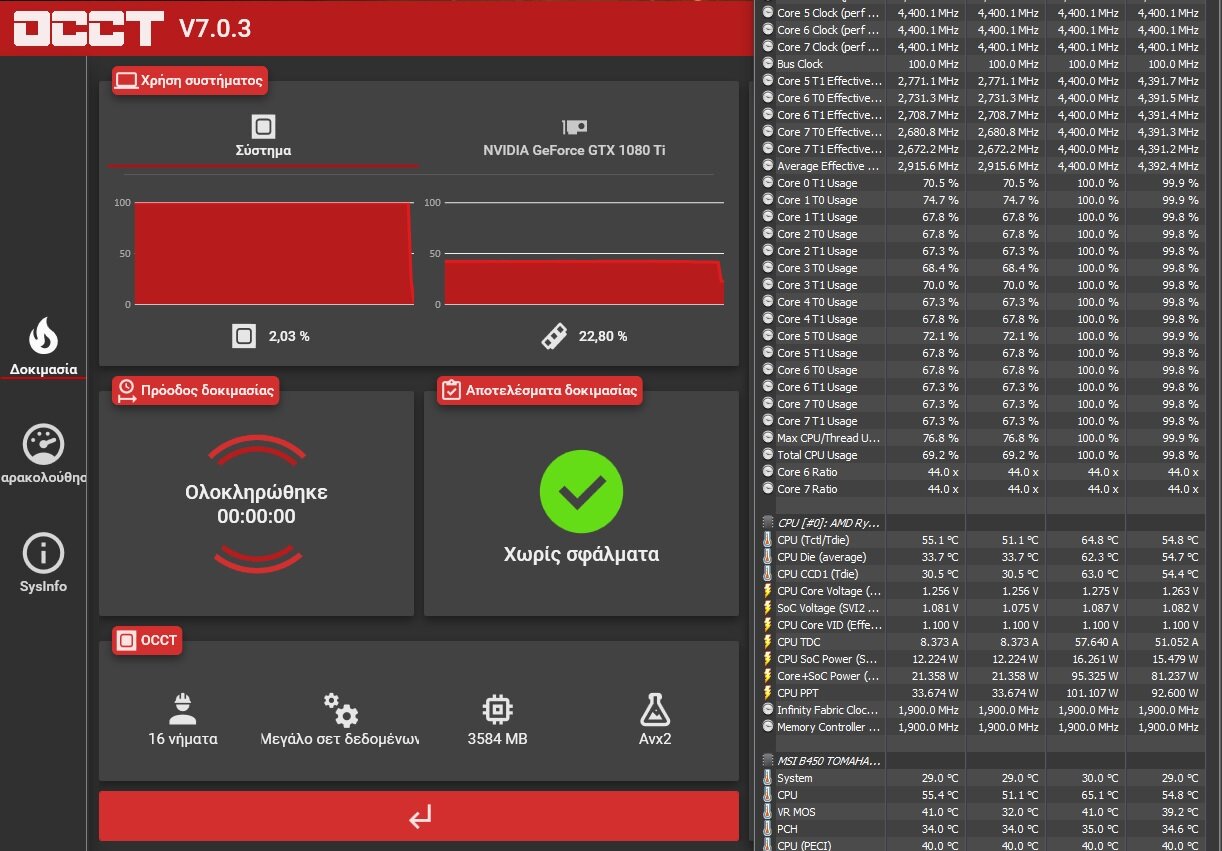Click the thermometer icon beside VR MOS

(x=767, y=812)
